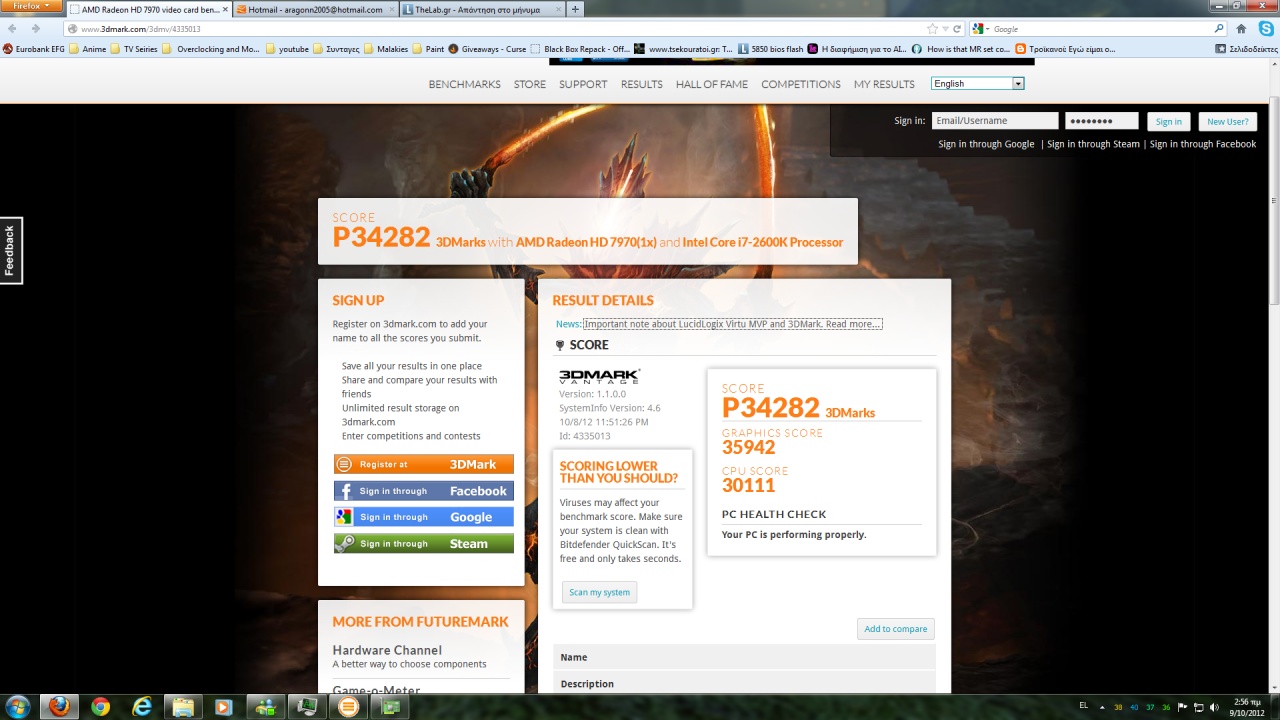The image size is (1280, 720).
Task: Open the TV Seiries bookmarks folder
Action: coord(134,48)
